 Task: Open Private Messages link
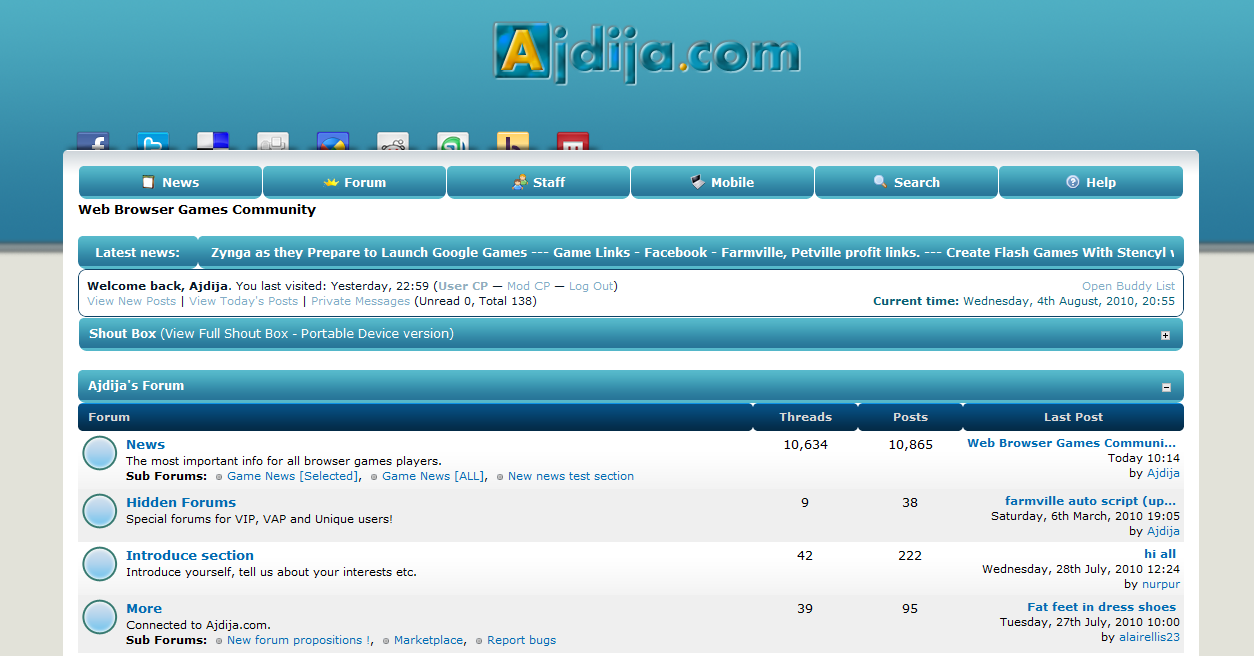click(360, 301)
